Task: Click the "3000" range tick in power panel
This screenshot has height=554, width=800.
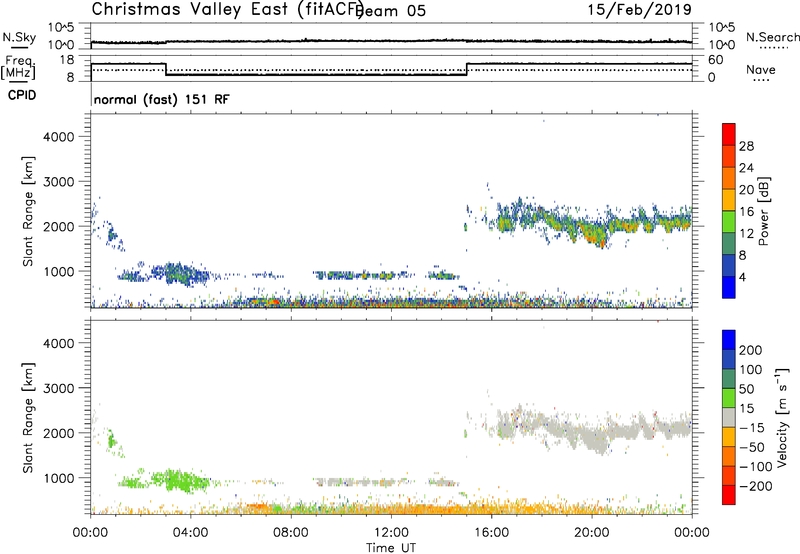Action: tap(59, 182)
